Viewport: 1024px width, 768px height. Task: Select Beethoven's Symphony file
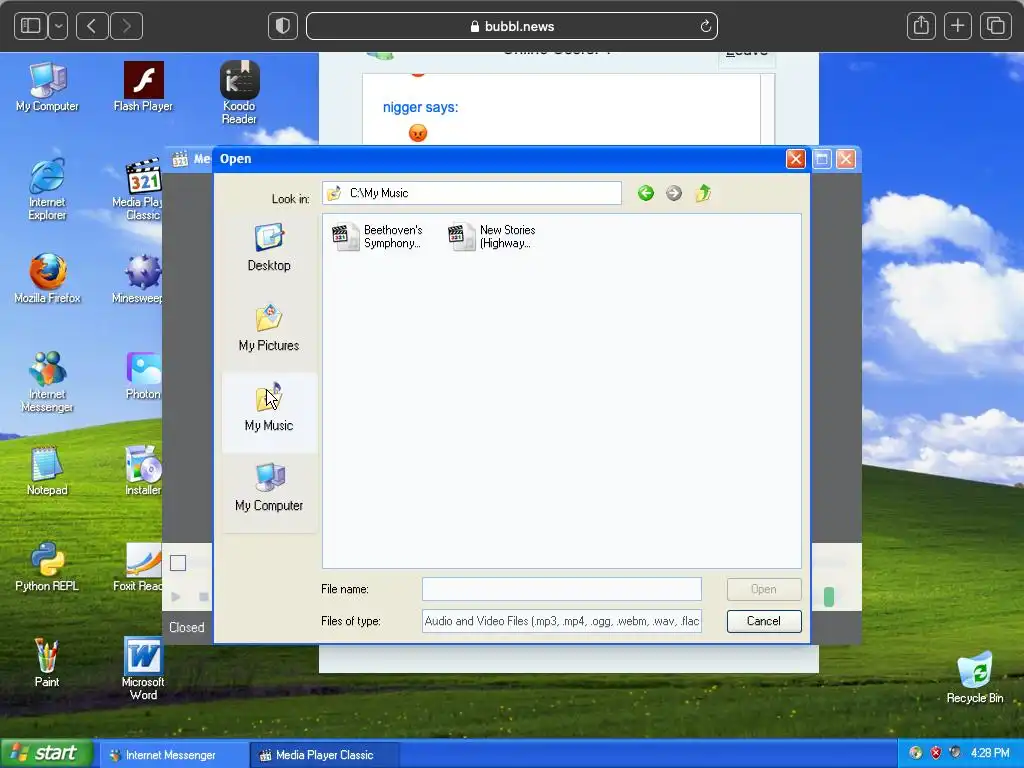pos(377,236)
